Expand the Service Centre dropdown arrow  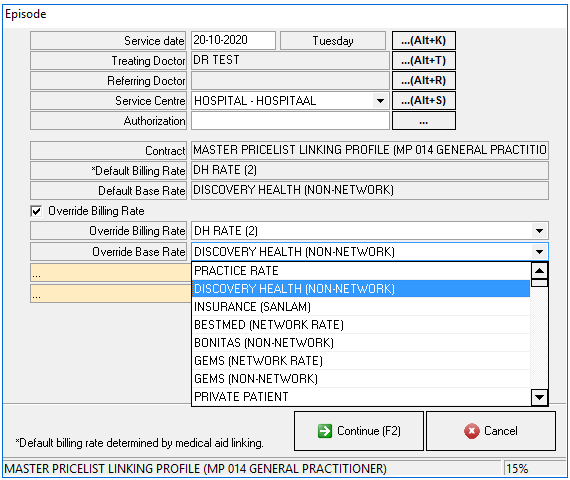pyautogui.click(x=380, y=101)
